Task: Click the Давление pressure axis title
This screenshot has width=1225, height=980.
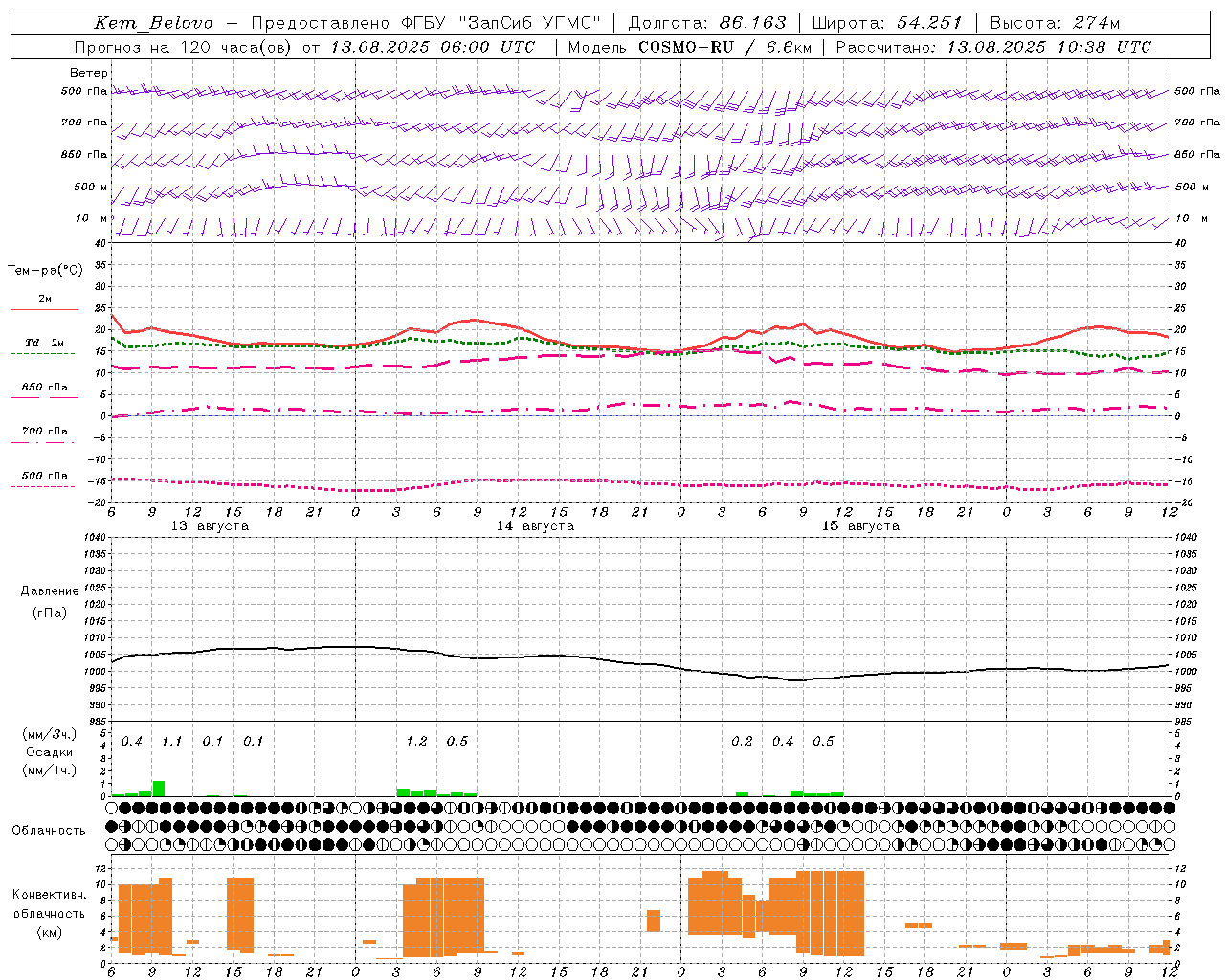Action: 50,591
